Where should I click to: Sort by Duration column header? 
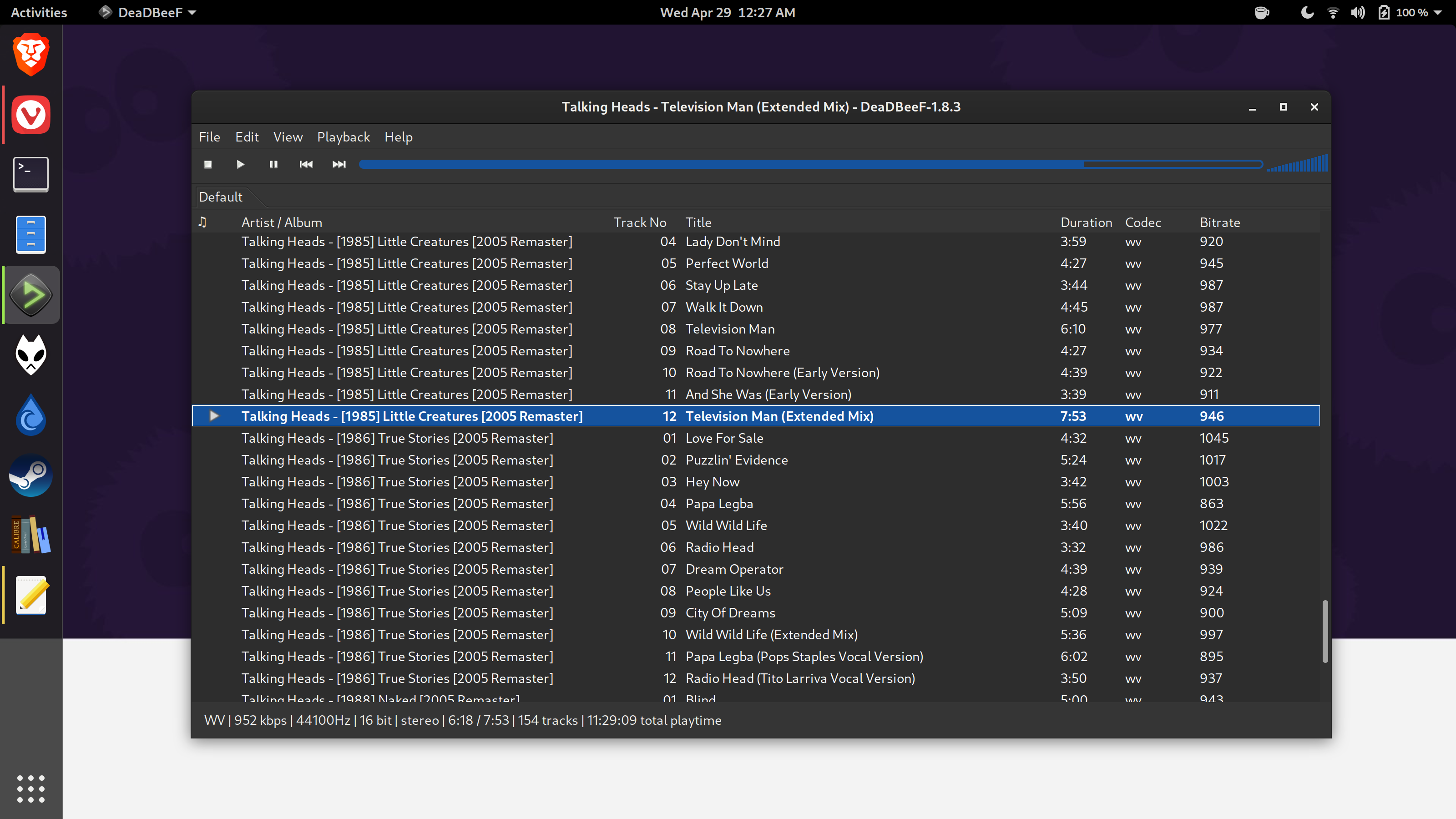point(1086,222)
